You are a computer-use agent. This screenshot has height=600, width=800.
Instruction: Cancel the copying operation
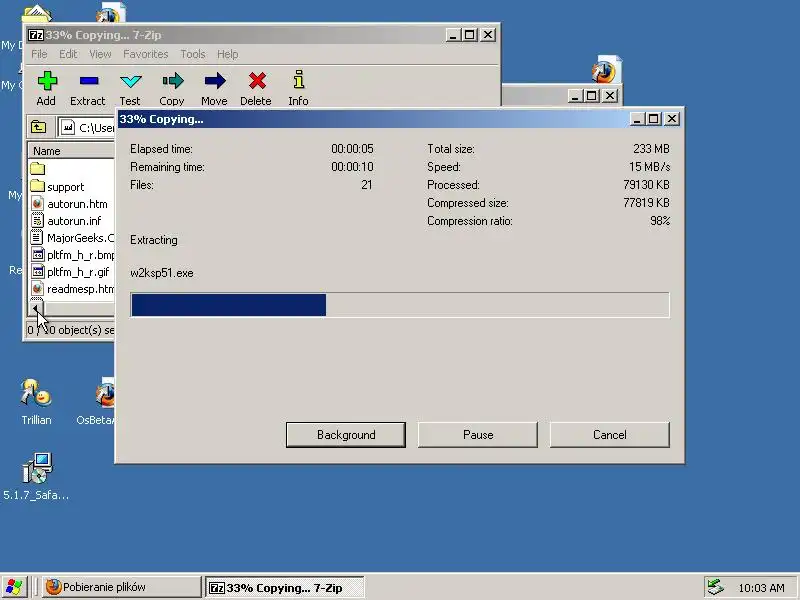(610, 435)
